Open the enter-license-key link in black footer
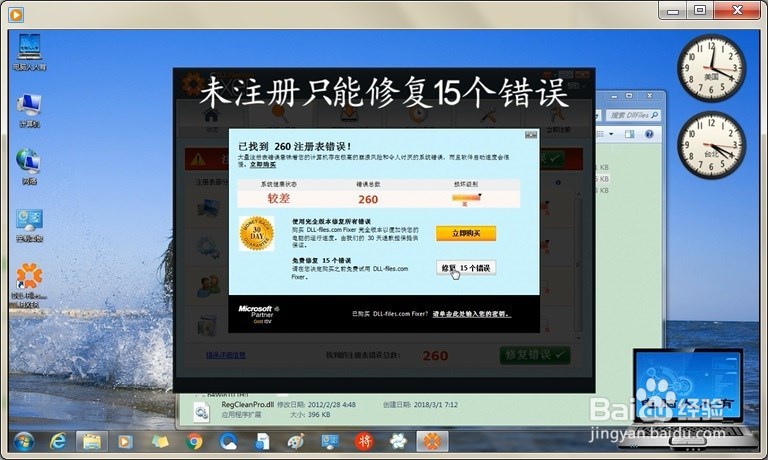This screenshot has width=768, height=460. [472, 314]
